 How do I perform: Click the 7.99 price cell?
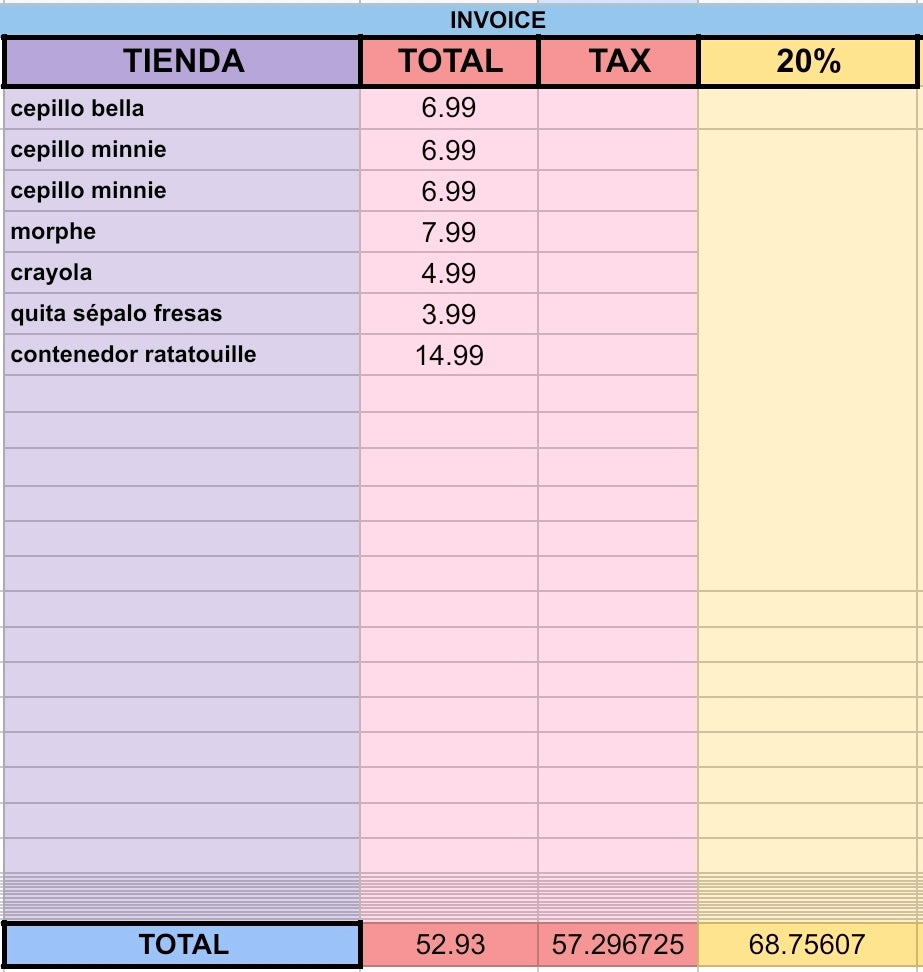[x=449, y=231]
